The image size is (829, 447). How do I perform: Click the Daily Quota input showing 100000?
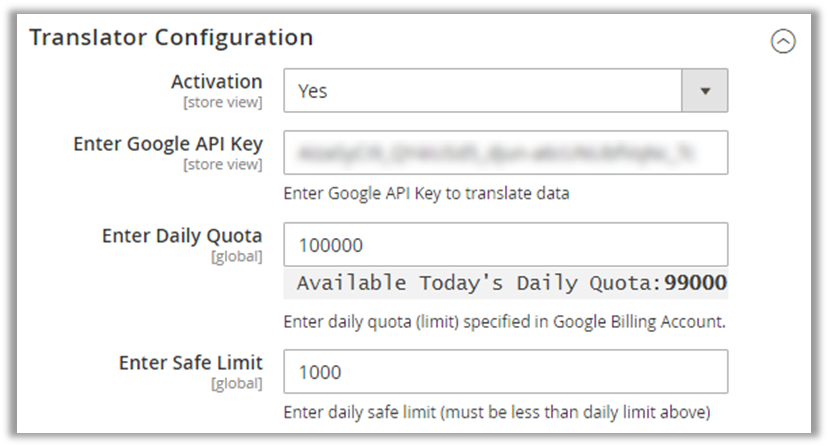[x=505, y=245]
